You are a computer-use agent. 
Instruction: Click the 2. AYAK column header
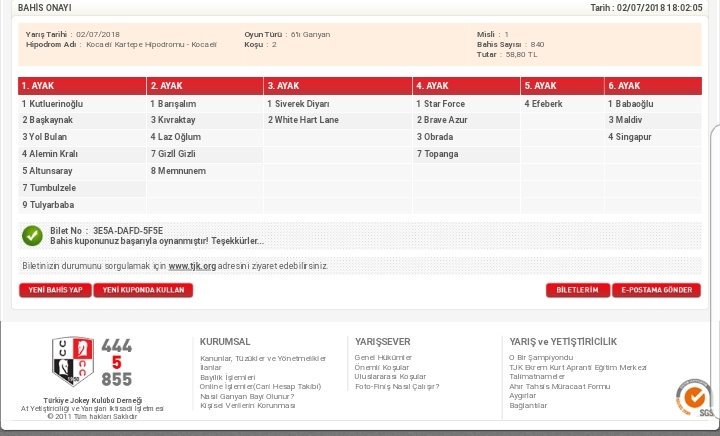tap(205, 86)
